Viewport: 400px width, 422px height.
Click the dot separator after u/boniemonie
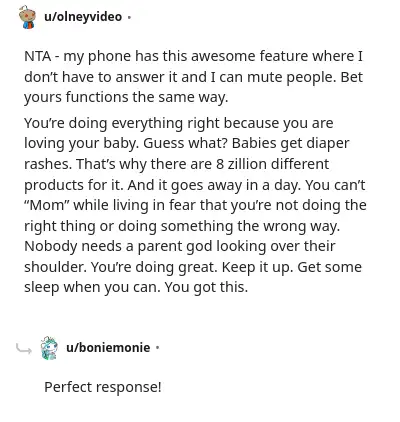[157, 348]
